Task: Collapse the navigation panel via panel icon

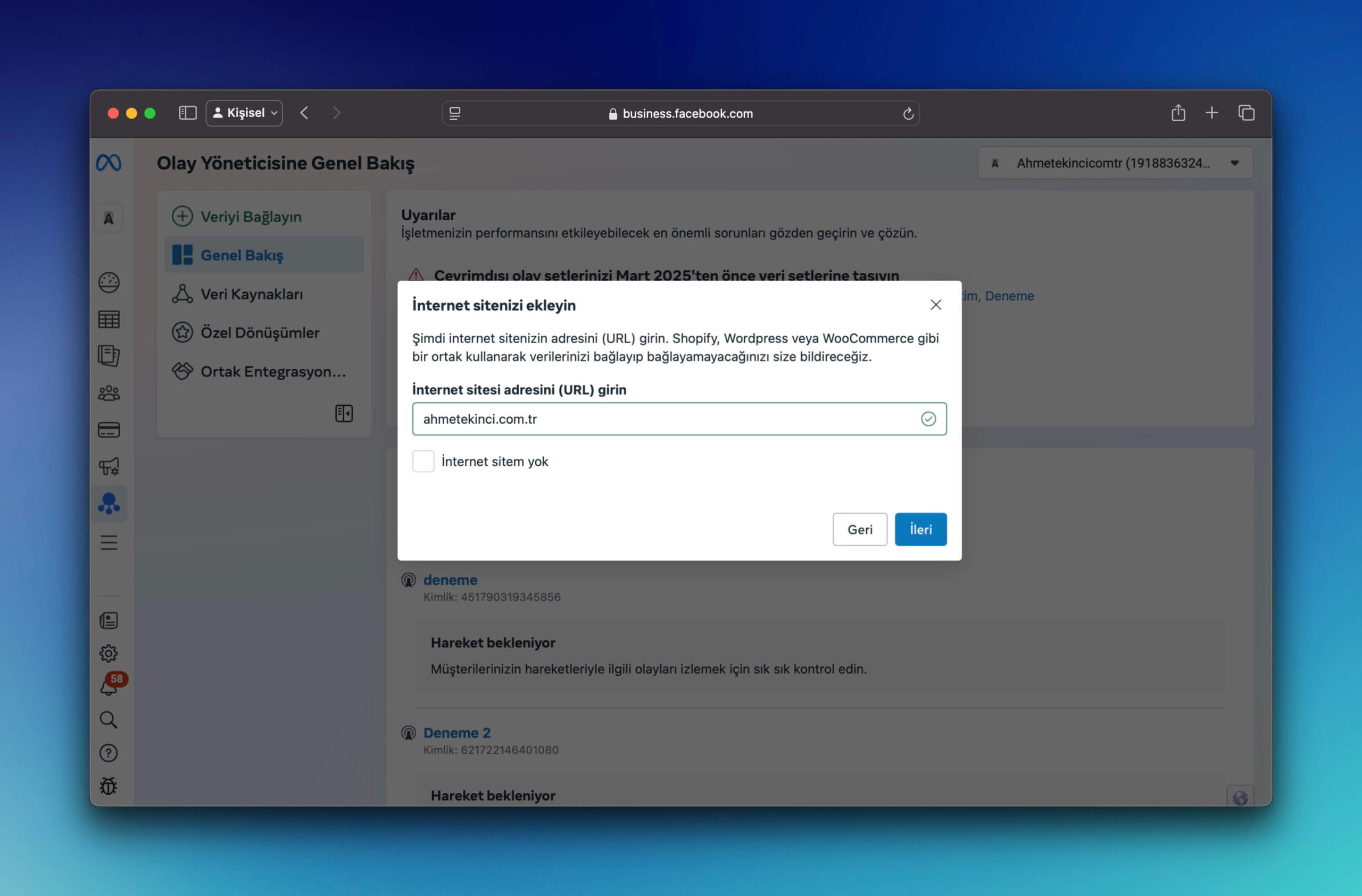Action: pos(343,413)
